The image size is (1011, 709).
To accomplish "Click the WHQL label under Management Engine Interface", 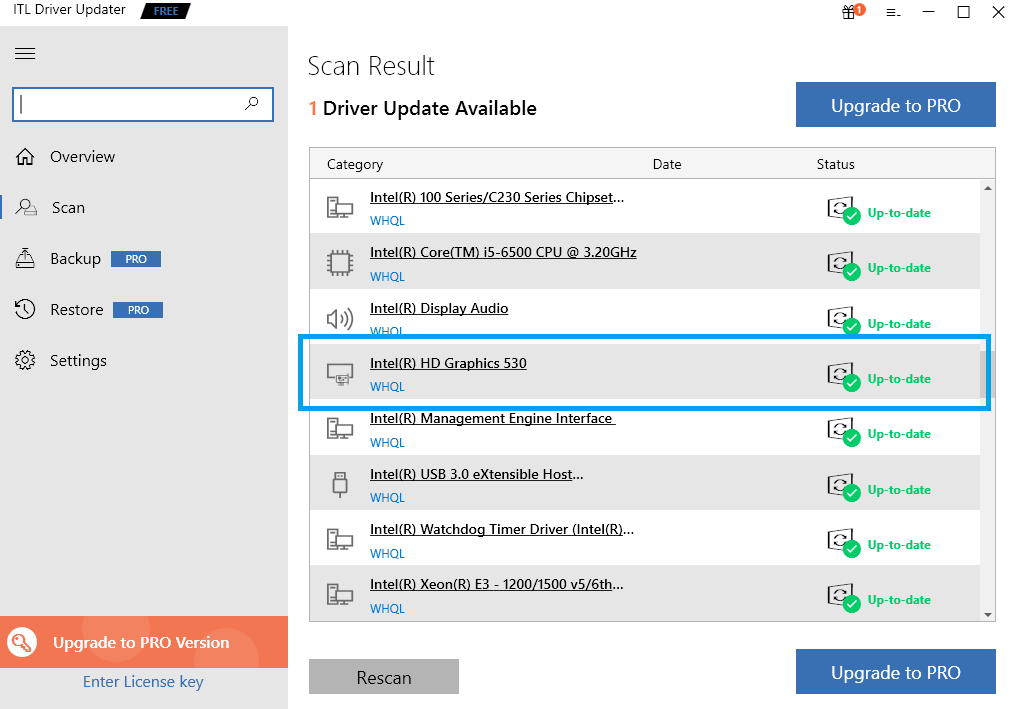I will (x=388, y=443).
